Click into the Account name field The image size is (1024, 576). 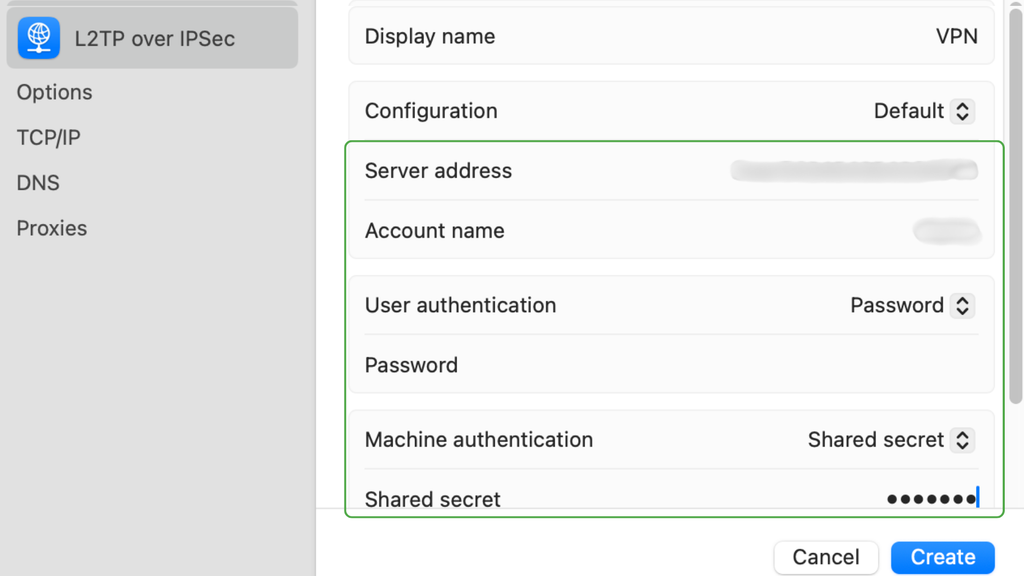pyautogui.click(x=947, y=231)
